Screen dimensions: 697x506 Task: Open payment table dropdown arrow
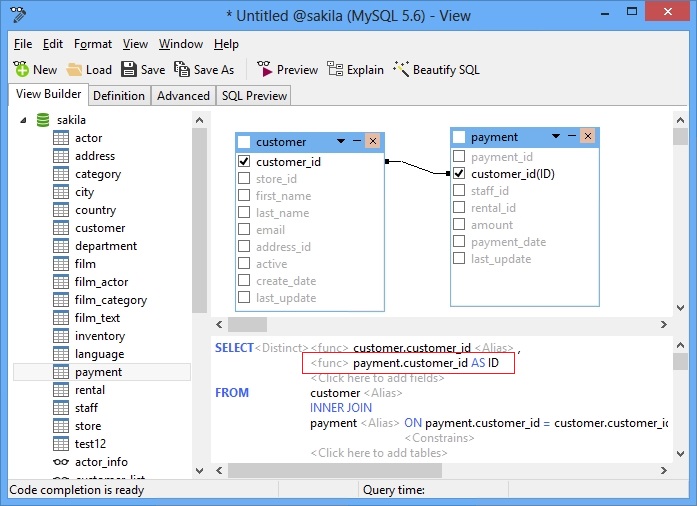pyautogui.click(x=556, y=136)
